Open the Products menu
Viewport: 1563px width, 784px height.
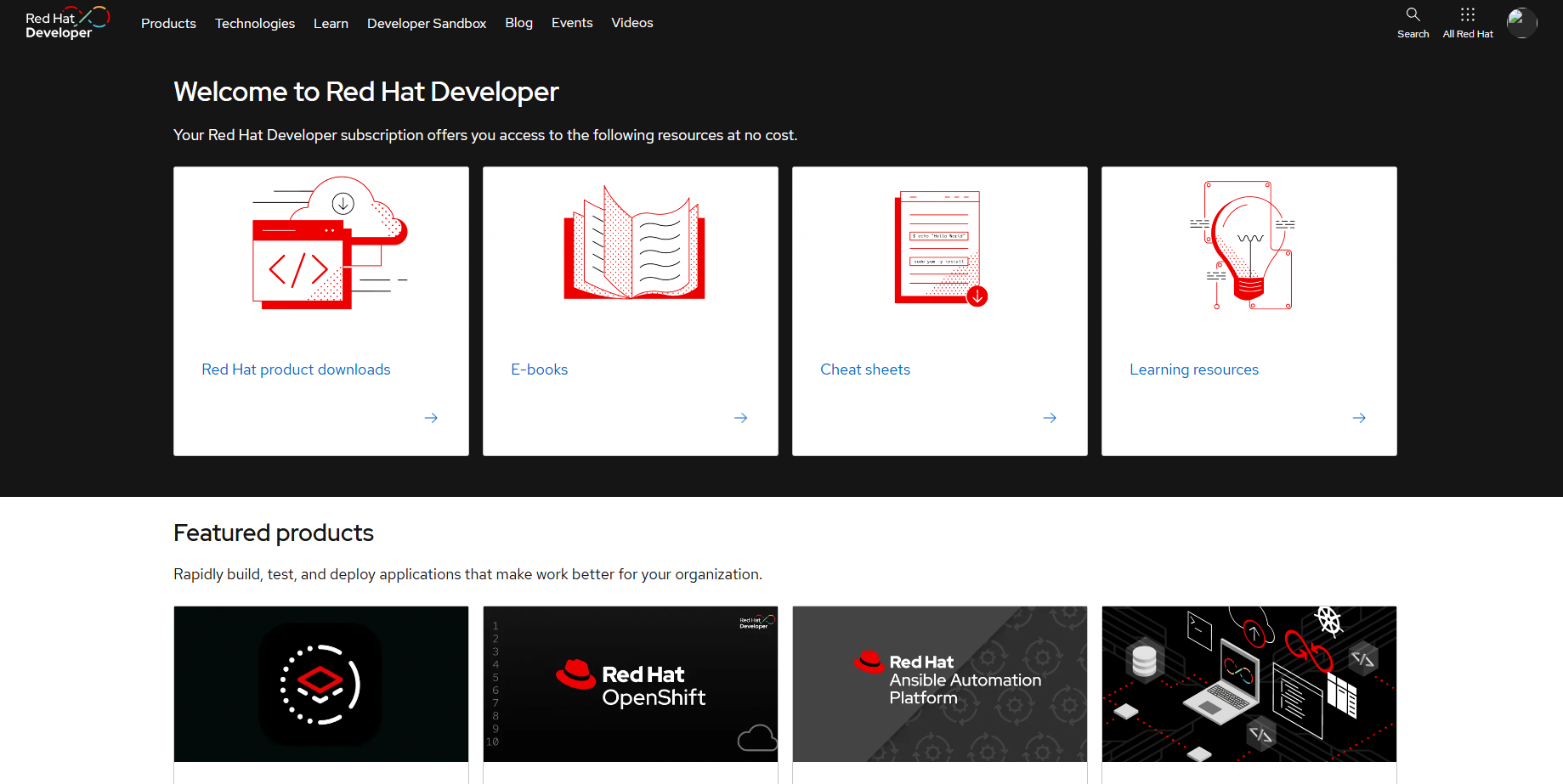168,23
